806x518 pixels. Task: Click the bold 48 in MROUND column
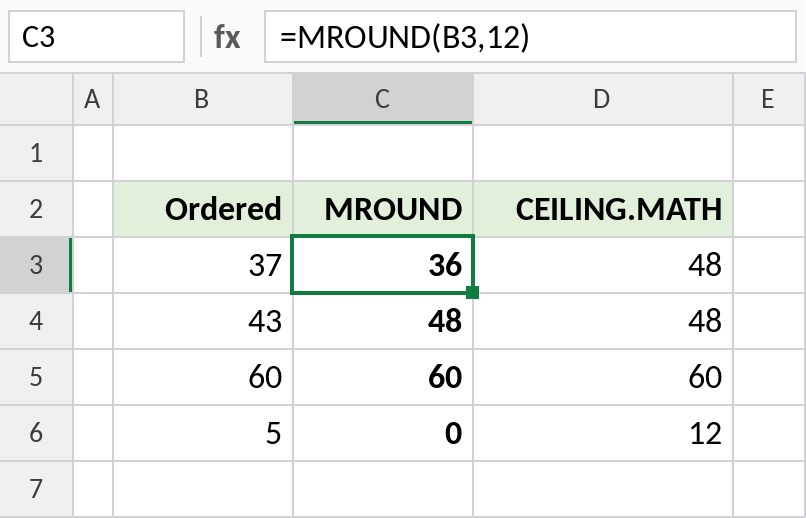coord(383,321)
